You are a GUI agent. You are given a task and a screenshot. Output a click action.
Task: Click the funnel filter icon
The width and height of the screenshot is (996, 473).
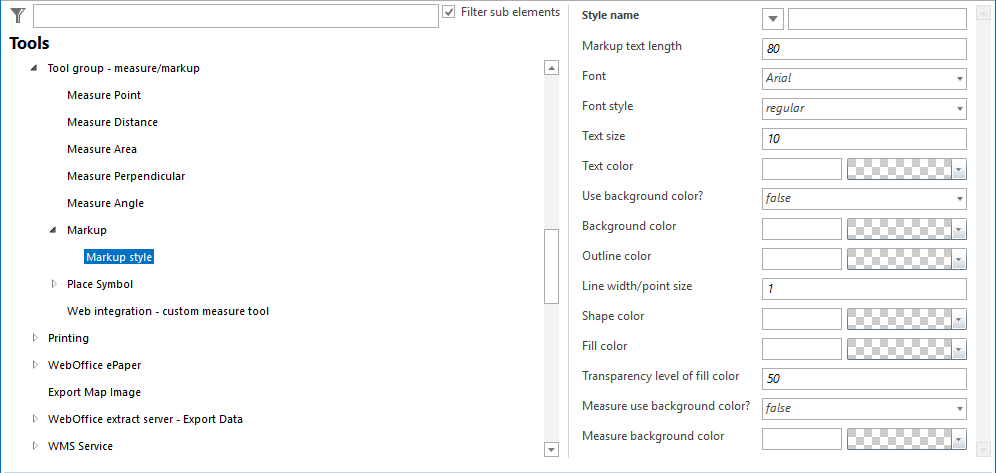click(x=17, y=15)
